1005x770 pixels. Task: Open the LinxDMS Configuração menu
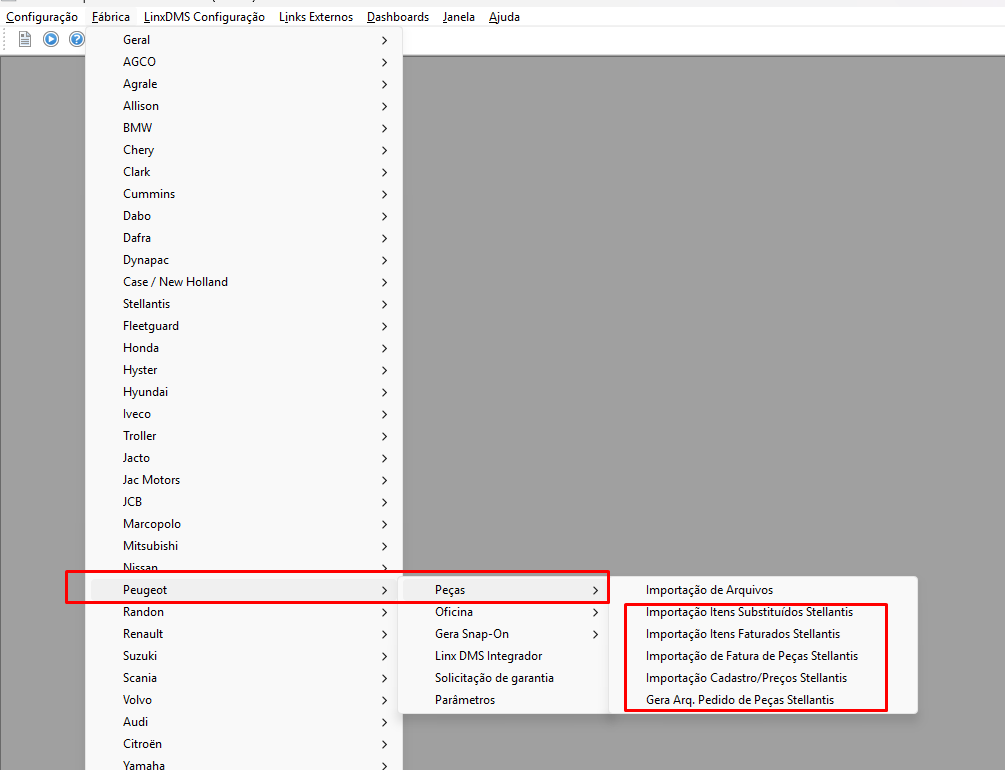(x=204, y=17)
